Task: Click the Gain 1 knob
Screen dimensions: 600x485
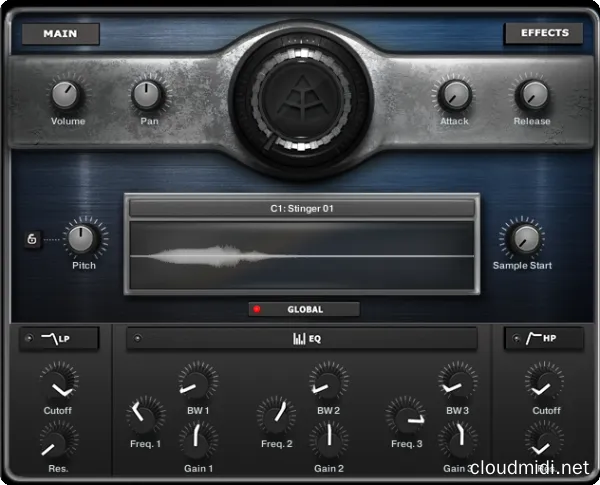Action: tap(198, 440)
